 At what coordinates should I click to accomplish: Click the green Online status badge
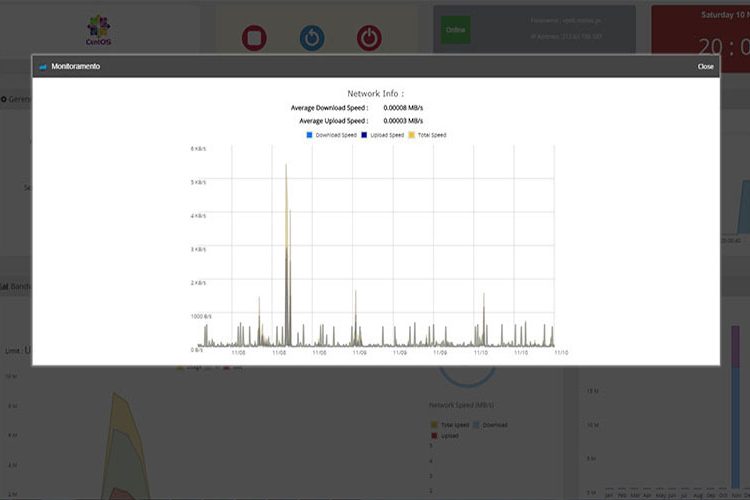455,30
